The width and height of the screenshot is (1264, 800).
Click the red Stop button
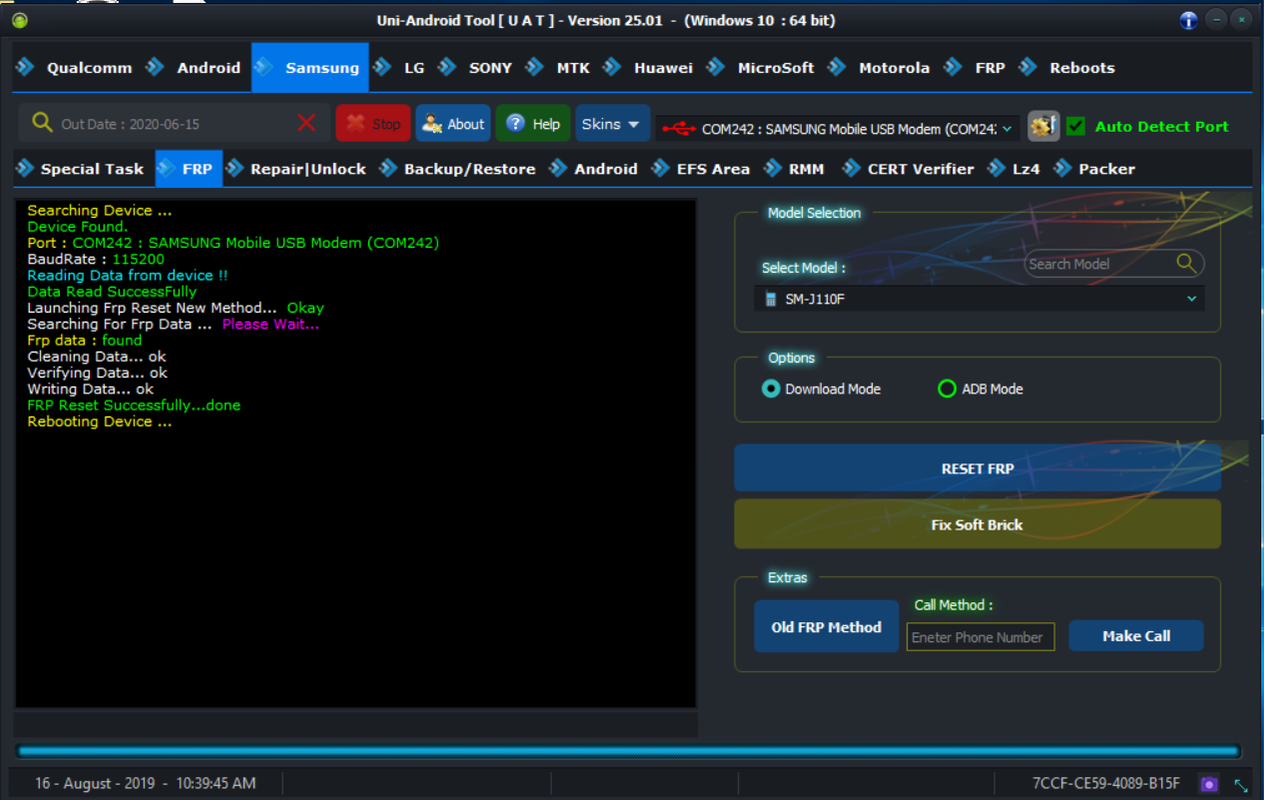pyautogui.click(x=373, y=124)
